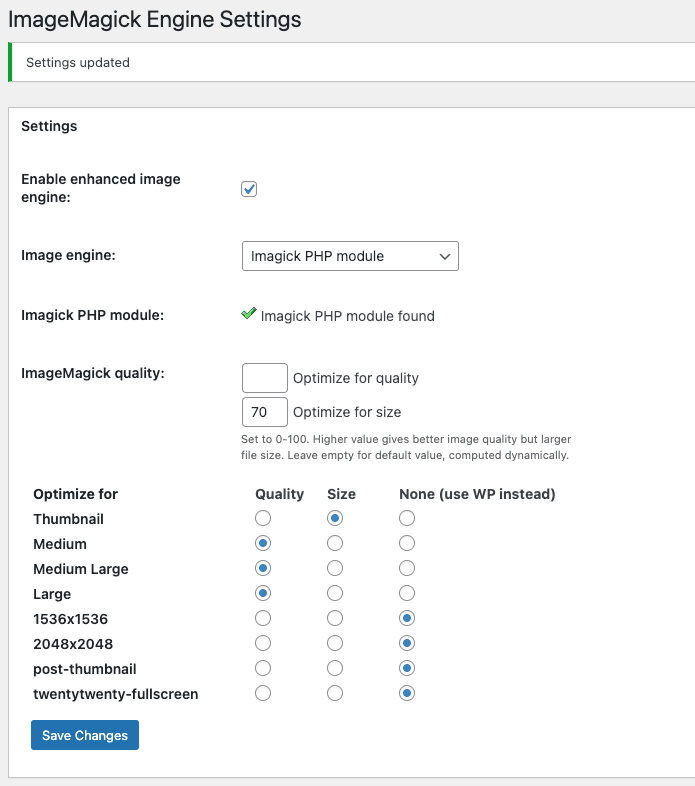The height and width of the screenshot is (786, 695).
Task: Click None (use WP instead) column header
Action: click(x=477, y=494)
